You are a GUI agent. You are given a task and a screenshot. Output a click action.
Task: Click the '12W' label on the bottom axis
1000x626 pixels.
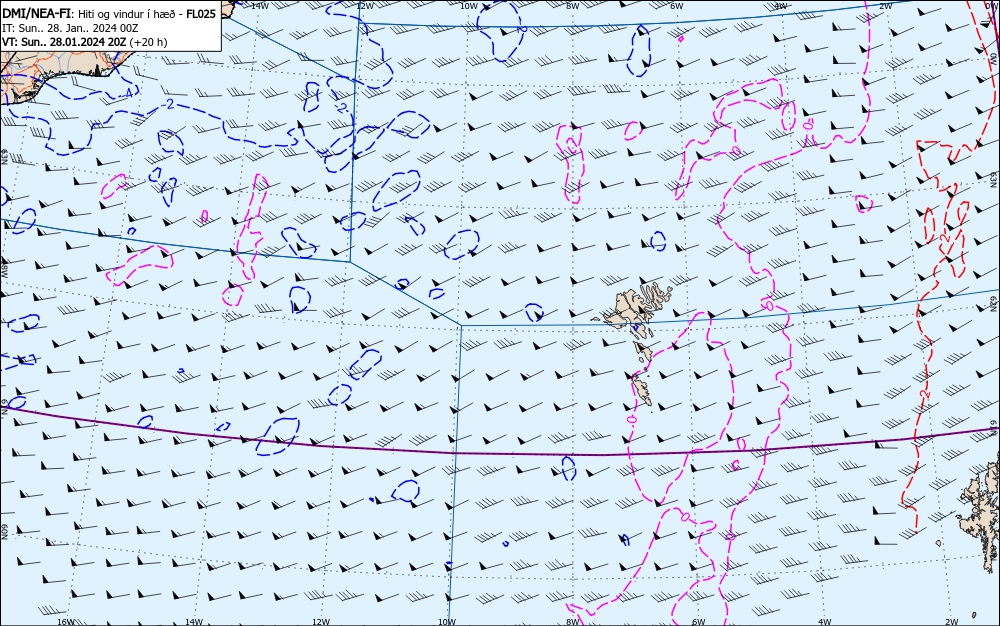tap(321, 622)
